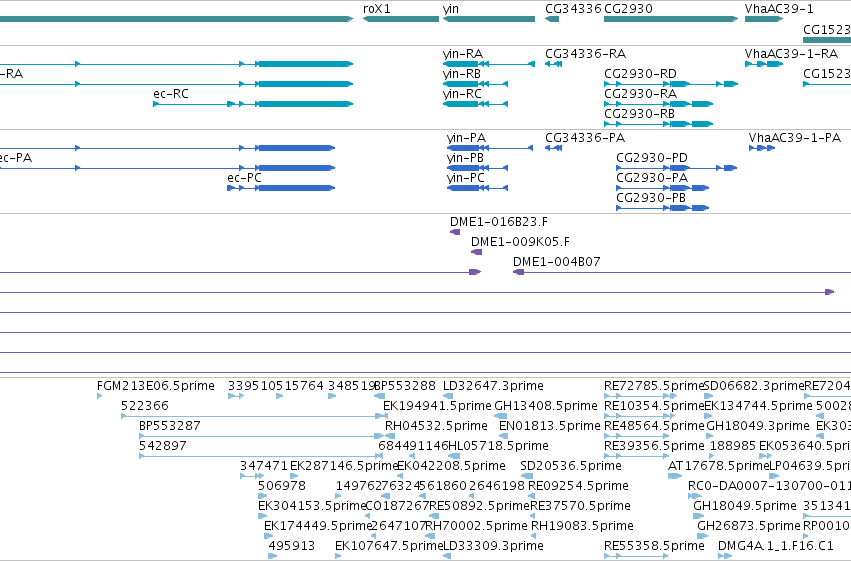Select EST EK304153.5prime
This screenshot has height=561, width=851.
click(262, 517)
